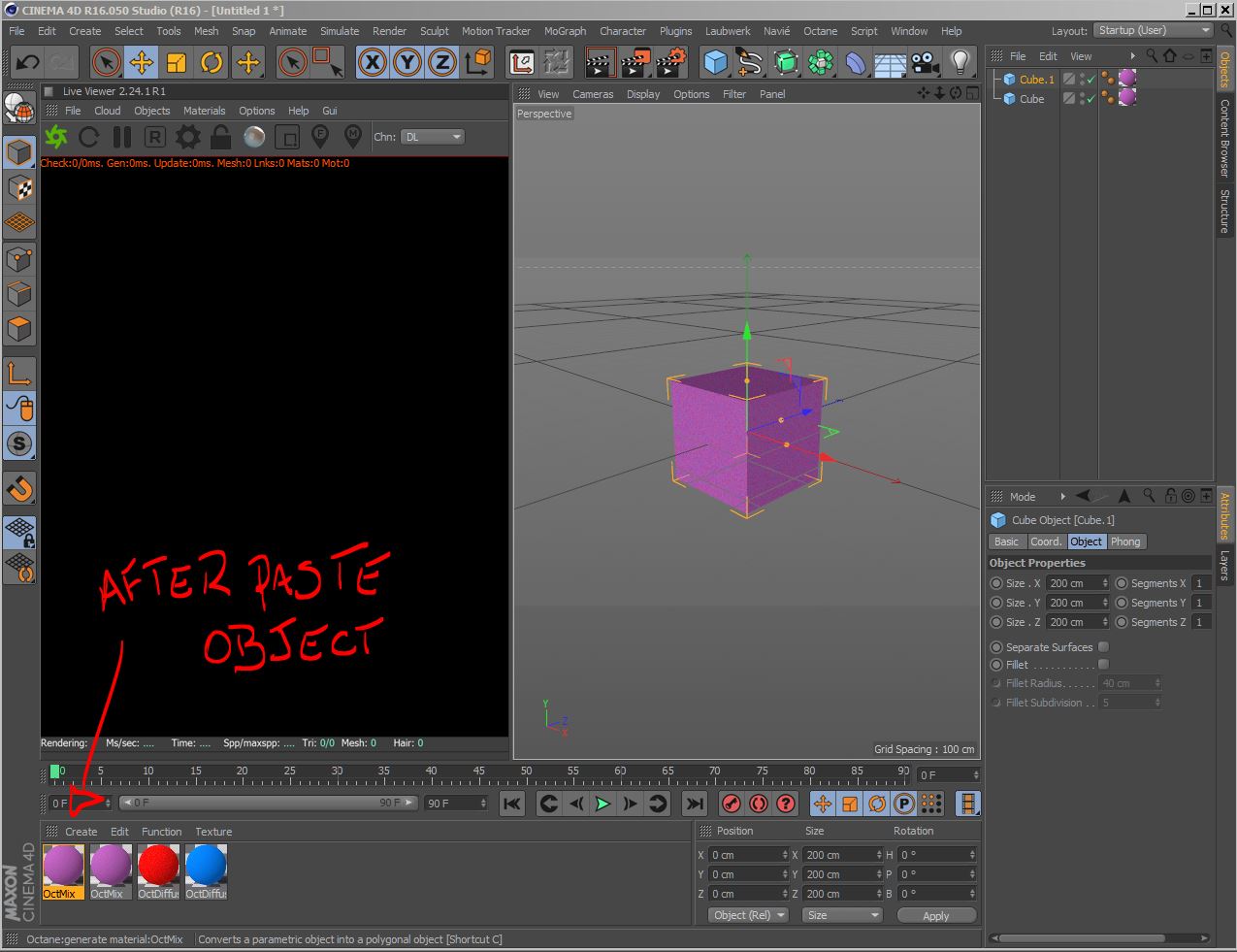Open the Octane menu
This screenshot has width=1237, height=952.
(x=820, y=31)
